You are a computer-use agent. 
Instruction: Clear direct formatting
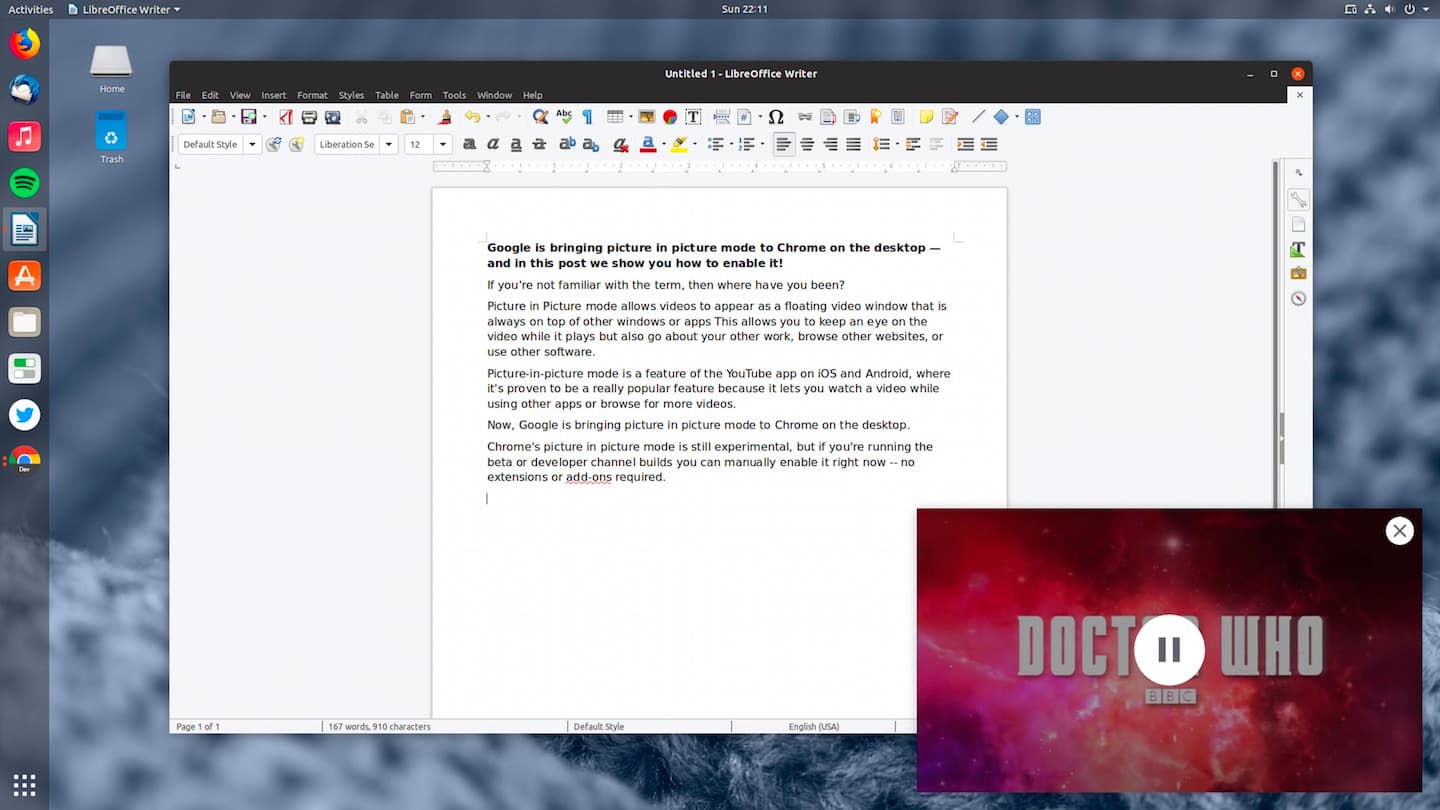point(621,144)
